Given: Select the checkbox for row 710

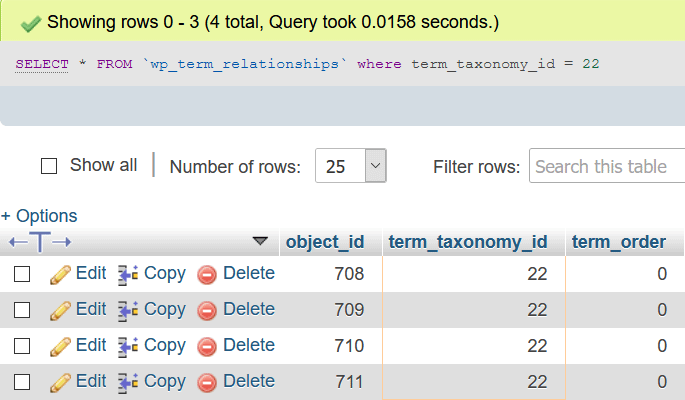Looking at the screenshot, I should pos(22,346).
